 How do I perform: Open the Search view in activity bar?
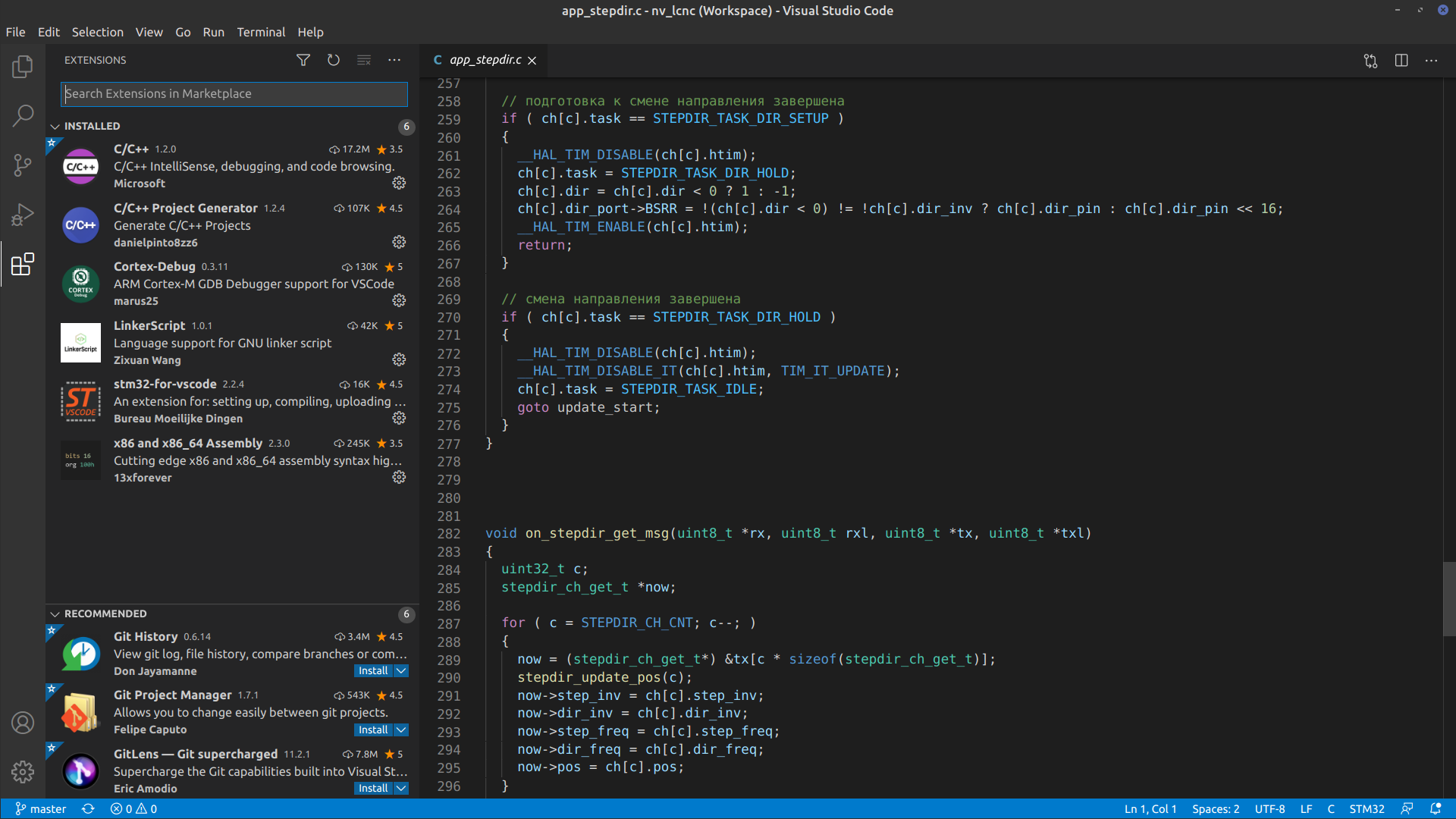[23, 116]
